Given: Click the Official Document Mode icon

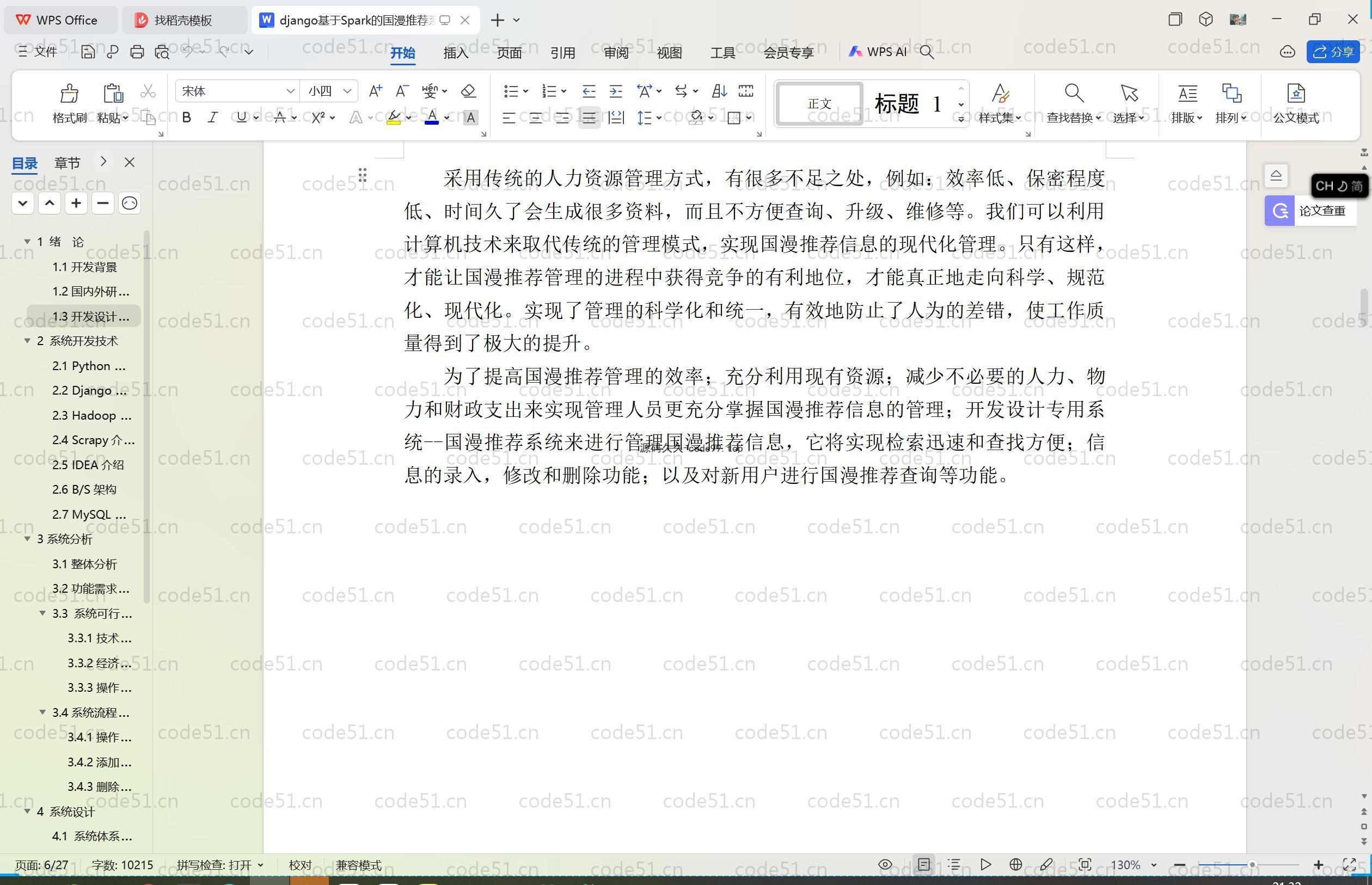Looking at the screenshot, I should pyautogui.click(x=1296, y=93).
